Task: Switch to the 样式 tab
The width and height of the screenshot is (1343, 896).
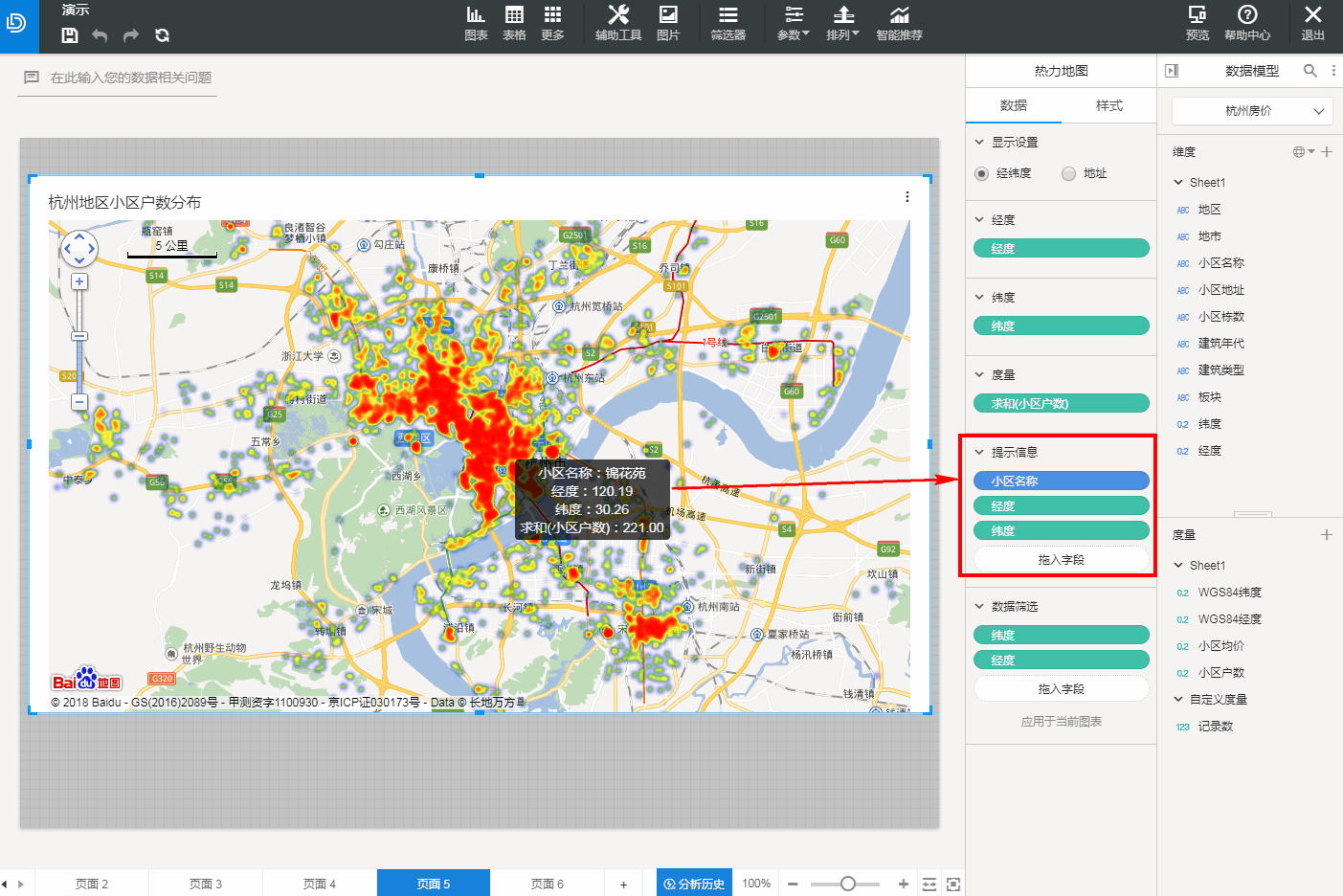Action: tap(1108, 105)
